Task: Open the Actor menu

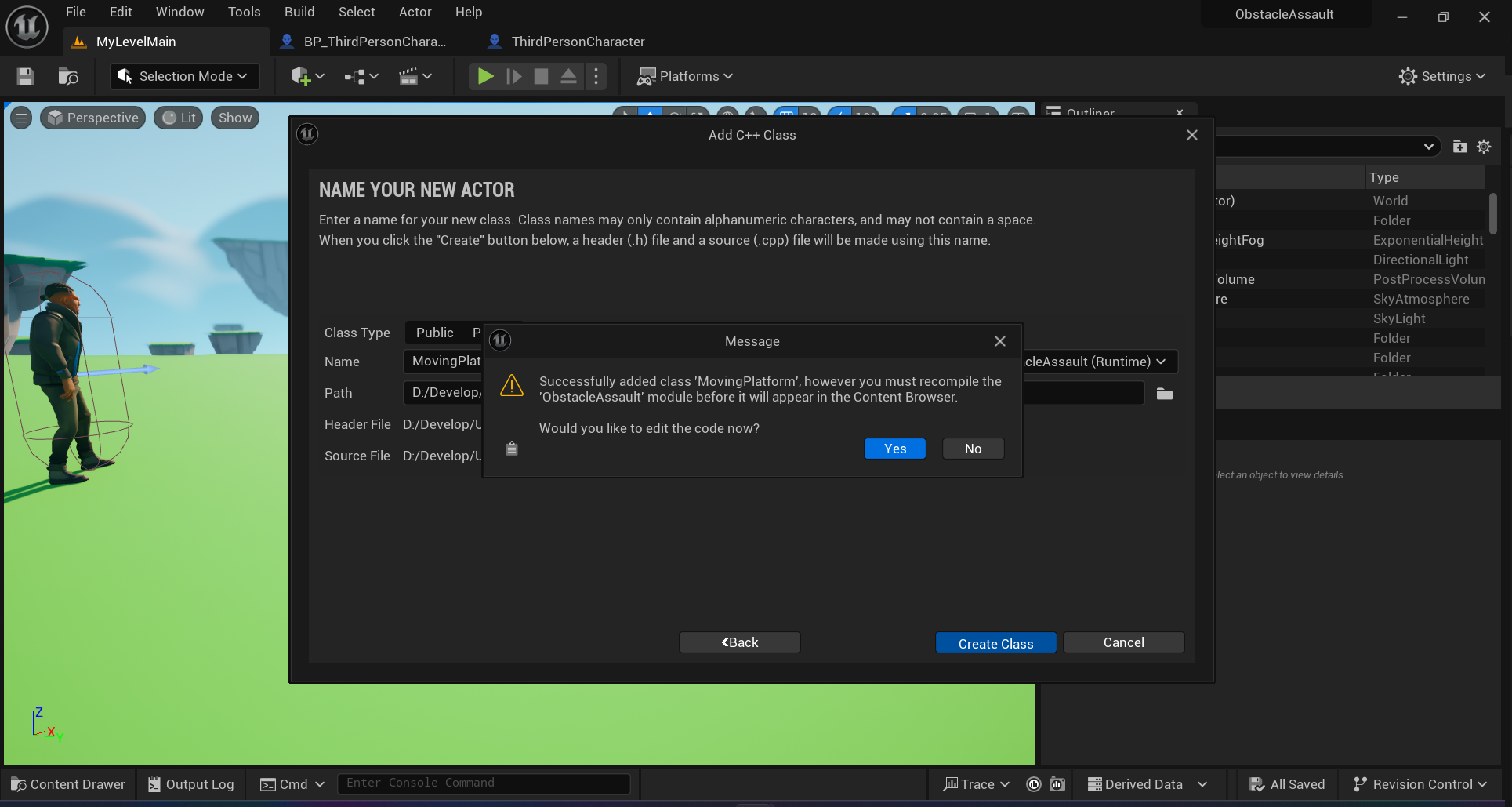Action: [x=415, y=12]
